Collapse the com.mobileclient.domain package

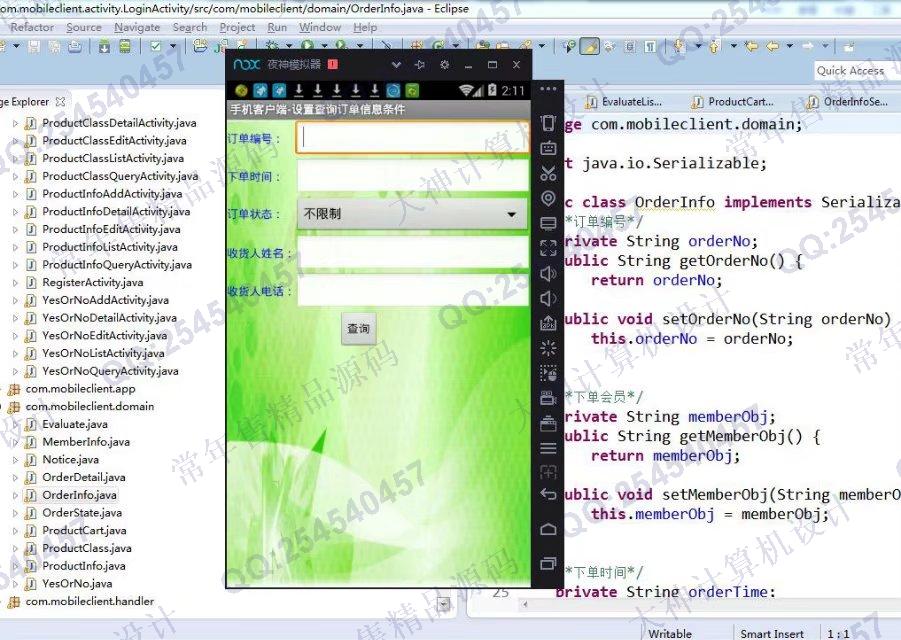tap(3, 407)
